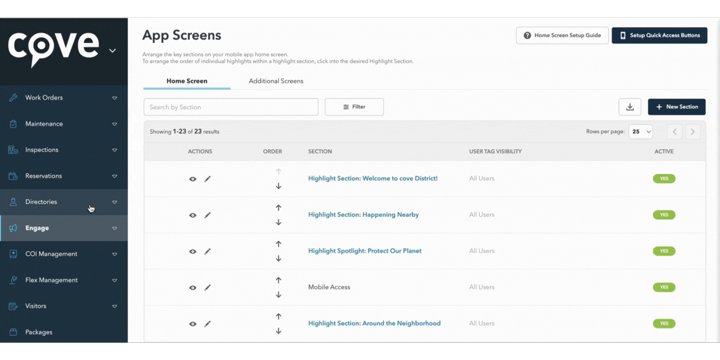View the Welcome to cove District section
720x360 pixels.
(193, 179)
